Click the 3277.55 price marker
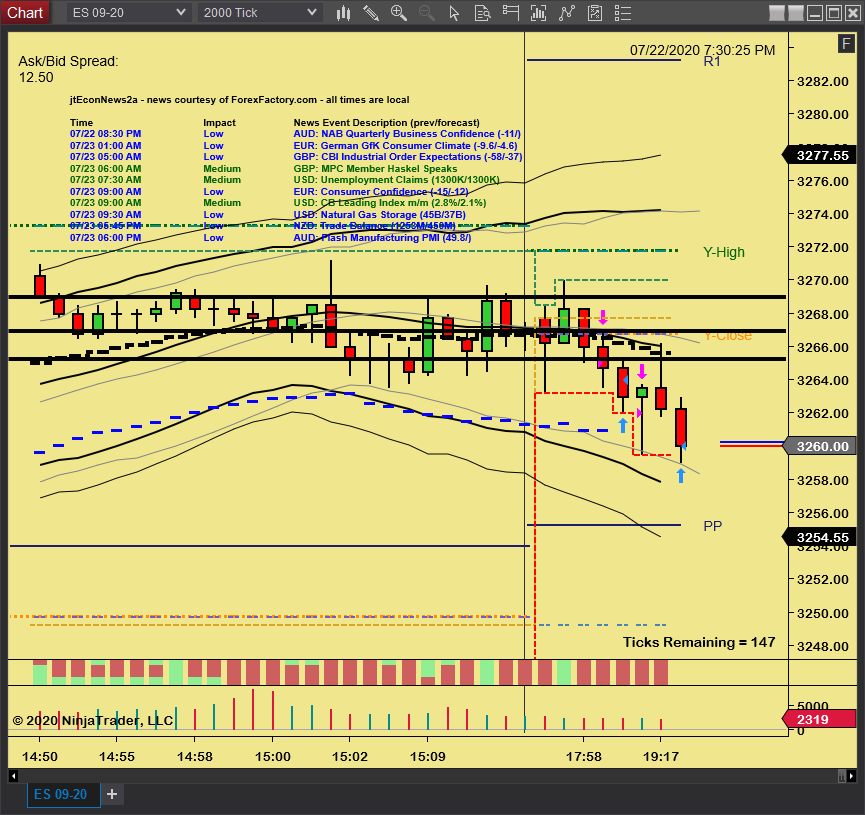The height and width of the screenshot is (815, 865). click(x=819, y=156)
